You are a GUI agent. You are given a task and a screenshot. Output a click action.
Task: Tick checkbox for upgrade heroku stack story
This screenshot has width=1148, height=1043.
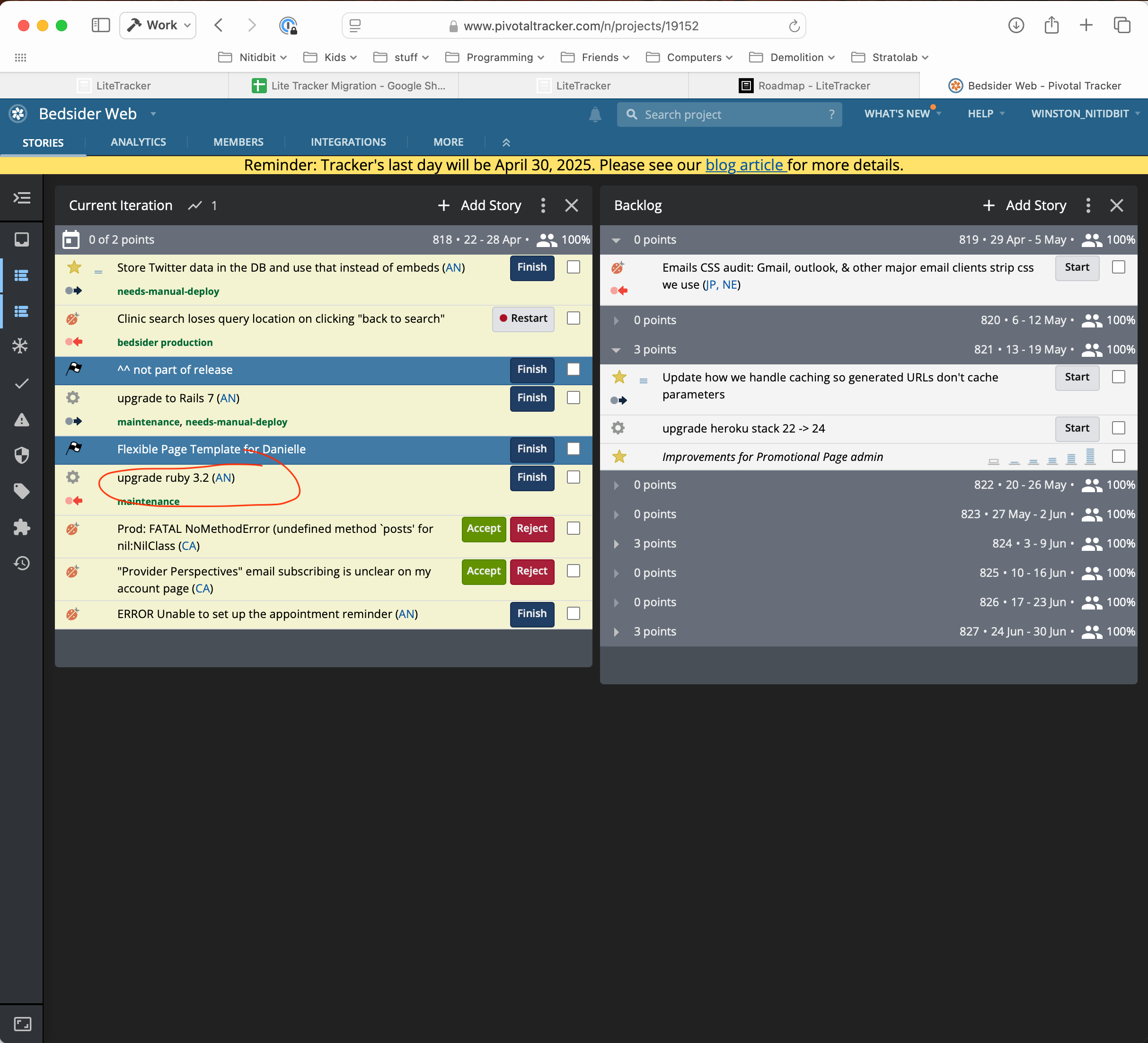pyautogui.click(x=1118, y=428)
